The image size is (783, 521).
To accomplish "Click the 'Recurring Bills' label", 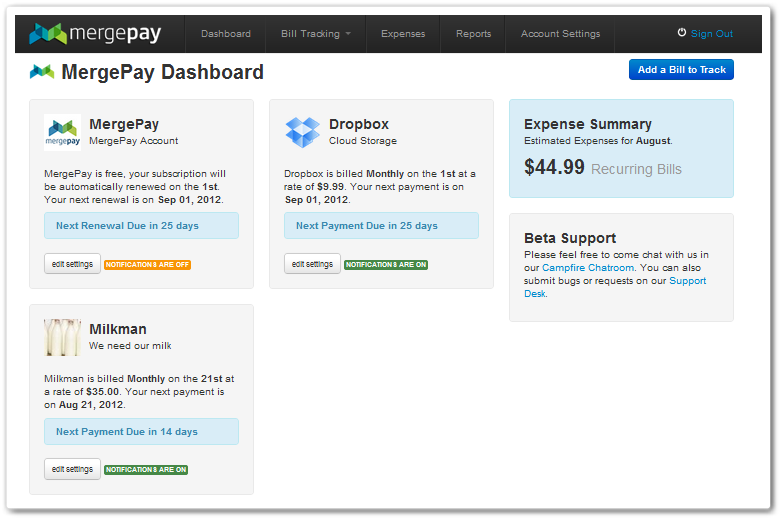I will [x=636, y=169].
